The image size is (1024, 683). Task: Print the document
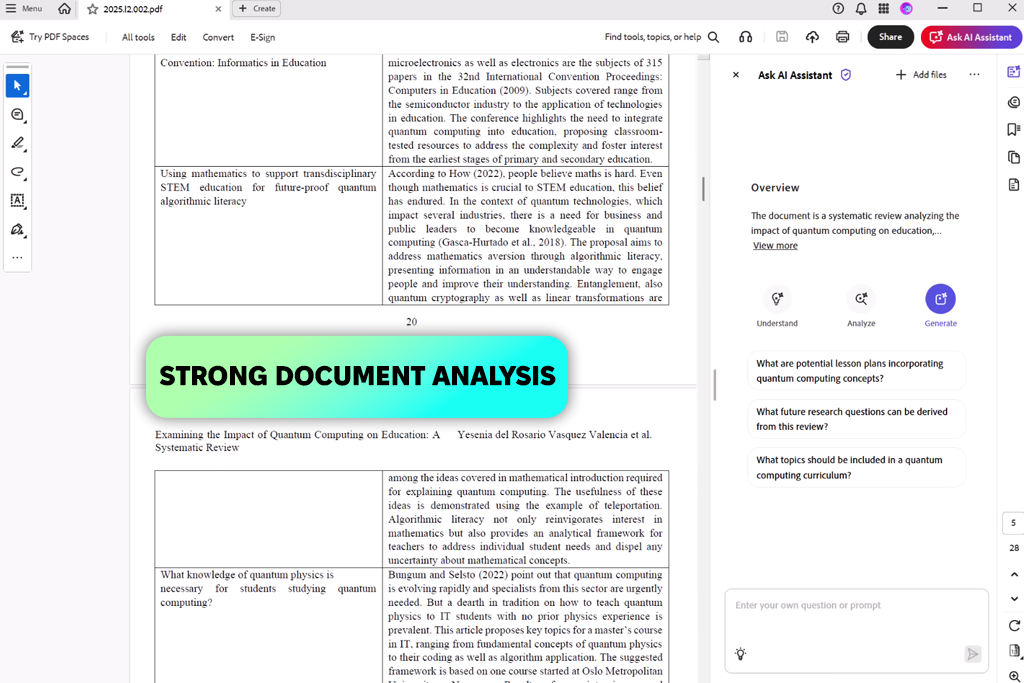[x=842, y=37]
